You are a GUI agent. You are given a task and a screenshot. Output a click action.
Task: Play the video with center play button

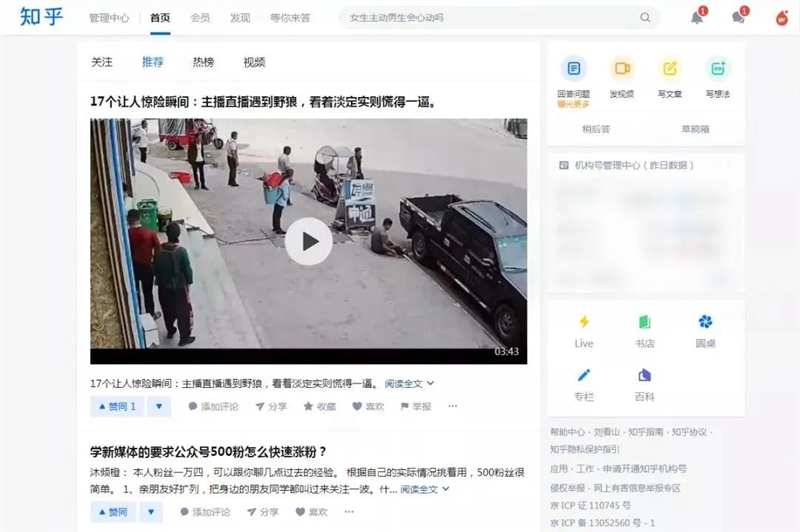coord(309,241)
